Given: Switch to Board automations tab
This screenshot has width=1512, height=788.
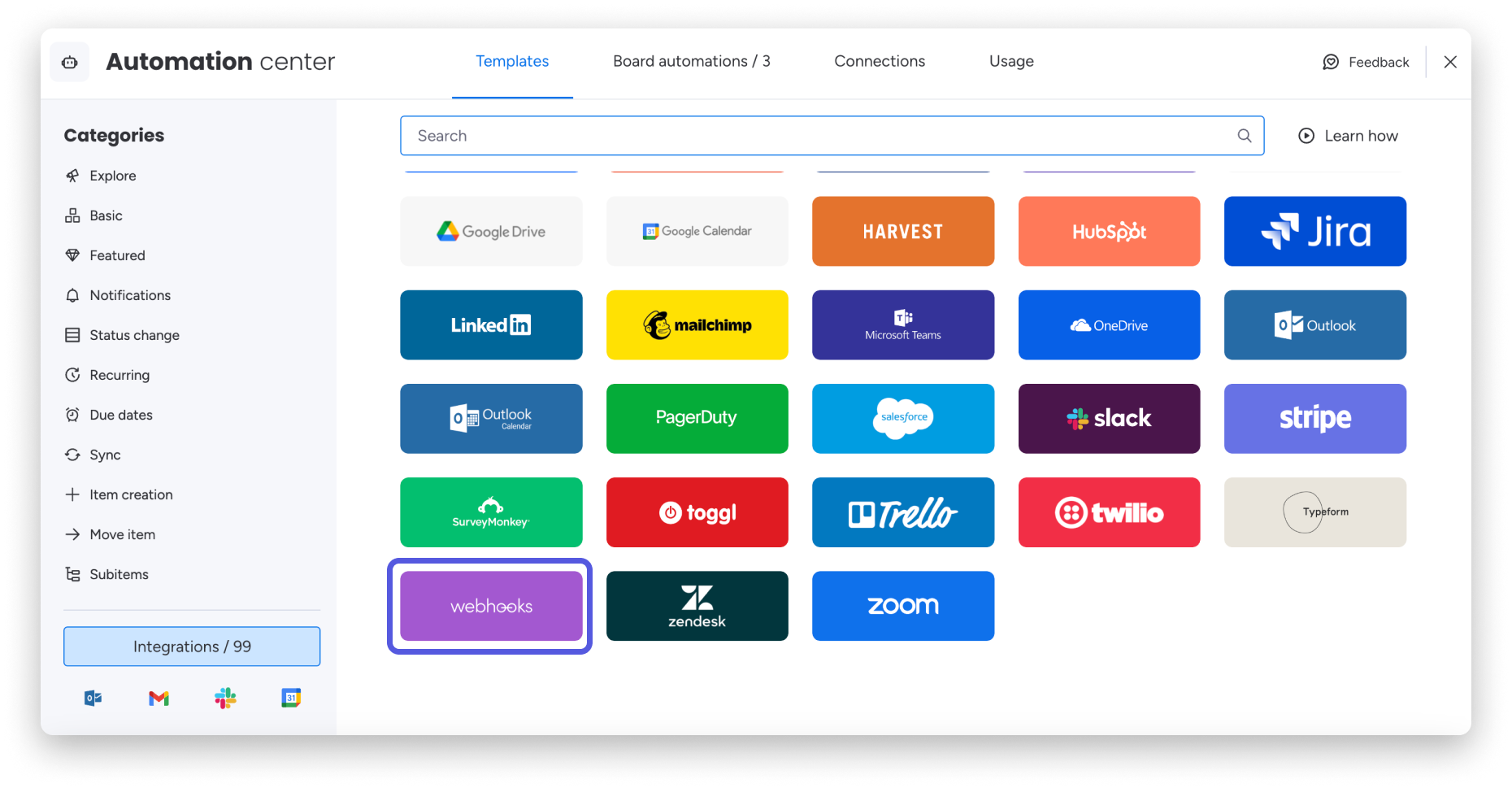Looking at the screenshot, I should coord(692,61).
